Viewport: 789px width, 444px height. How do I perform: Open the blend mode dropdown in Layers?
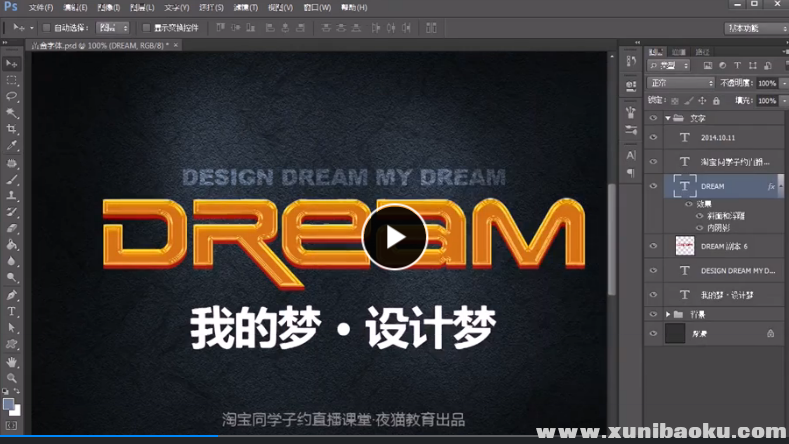[x=680, y=83]
